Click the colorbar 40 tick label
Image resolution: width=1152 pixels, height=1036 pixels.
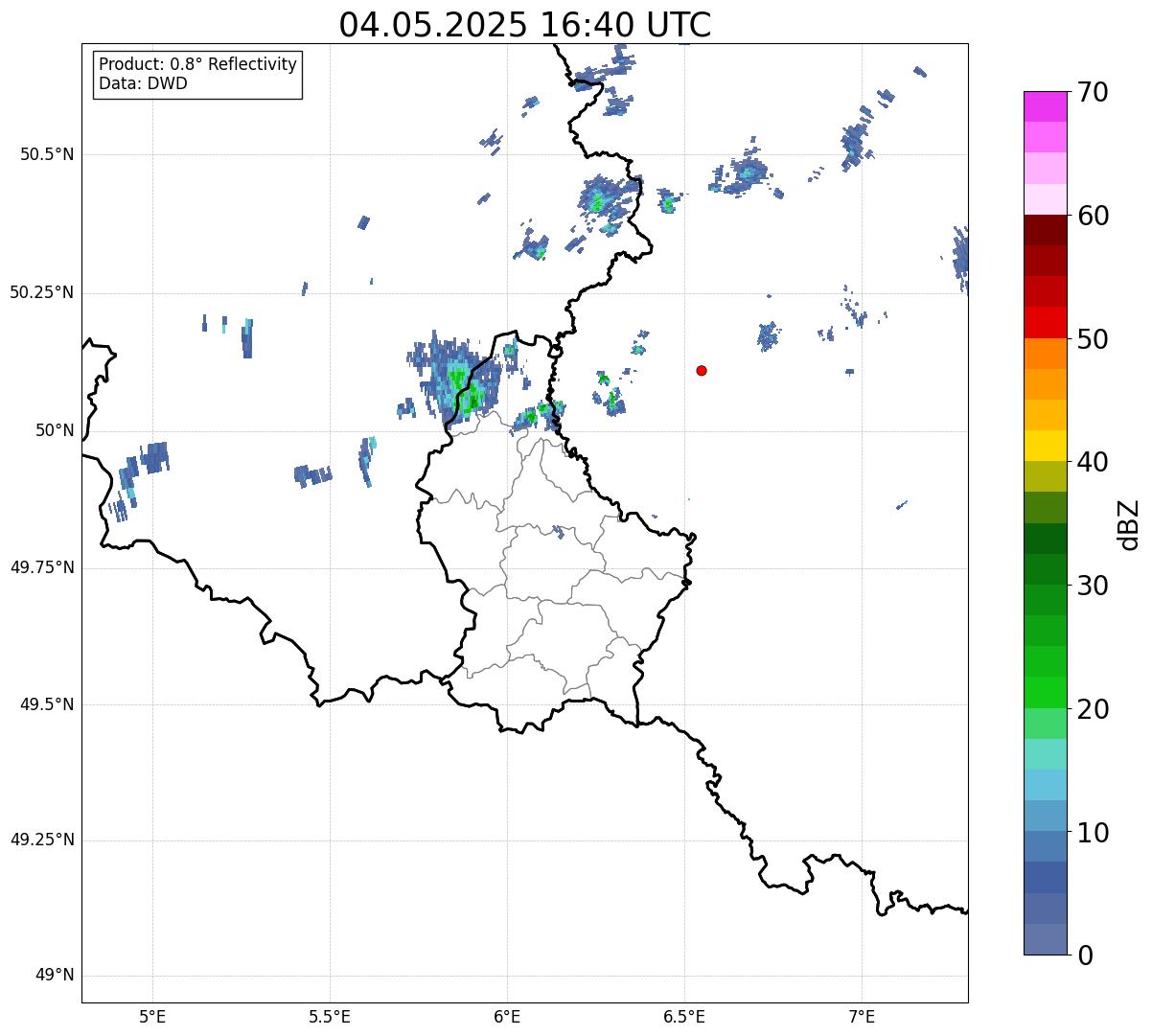(1093, 462)
